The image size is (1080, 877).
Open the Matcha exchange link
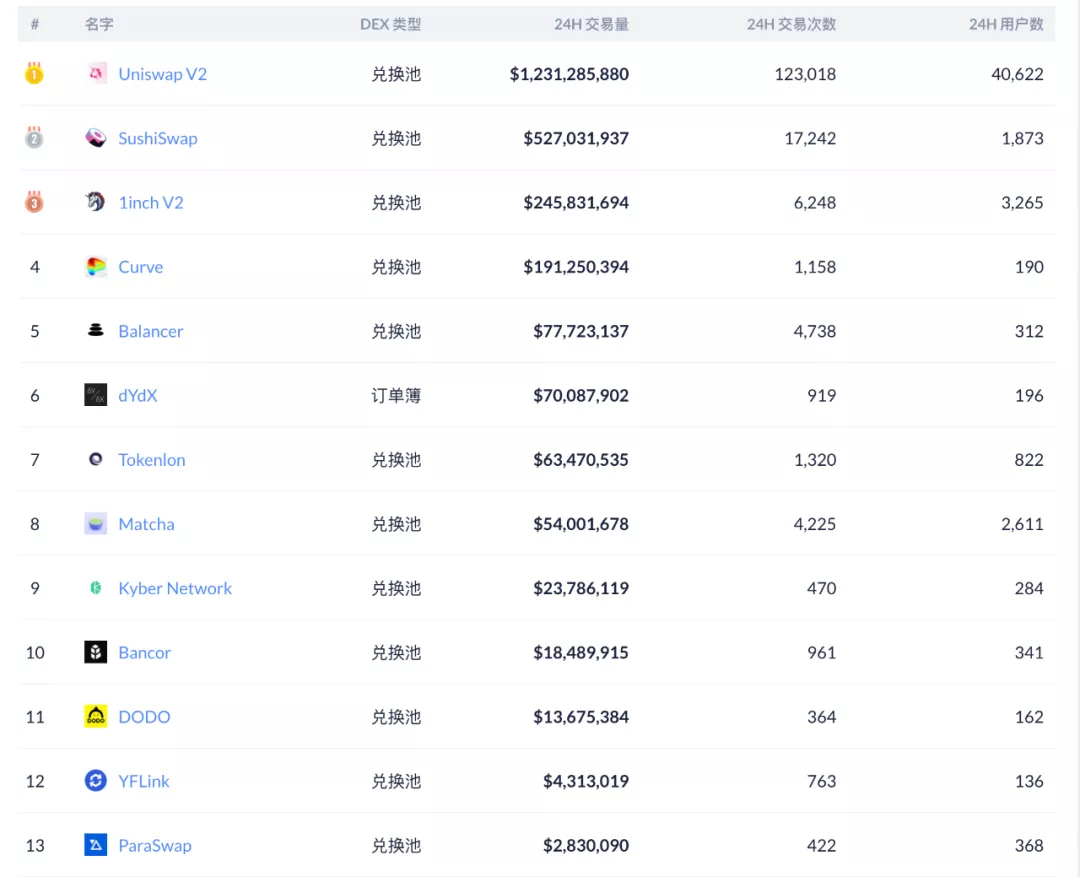coord(146,524)
